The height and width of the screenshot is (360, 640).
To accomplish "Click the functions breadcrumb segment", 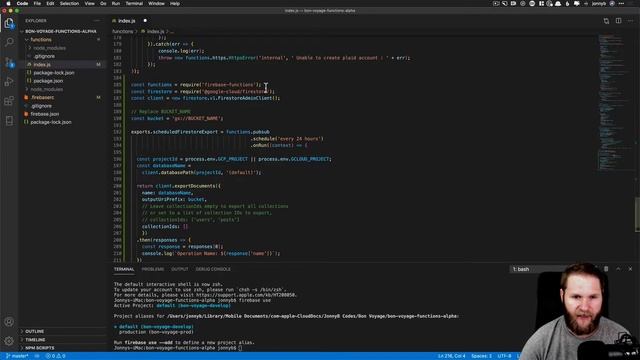I will (122, 31).
